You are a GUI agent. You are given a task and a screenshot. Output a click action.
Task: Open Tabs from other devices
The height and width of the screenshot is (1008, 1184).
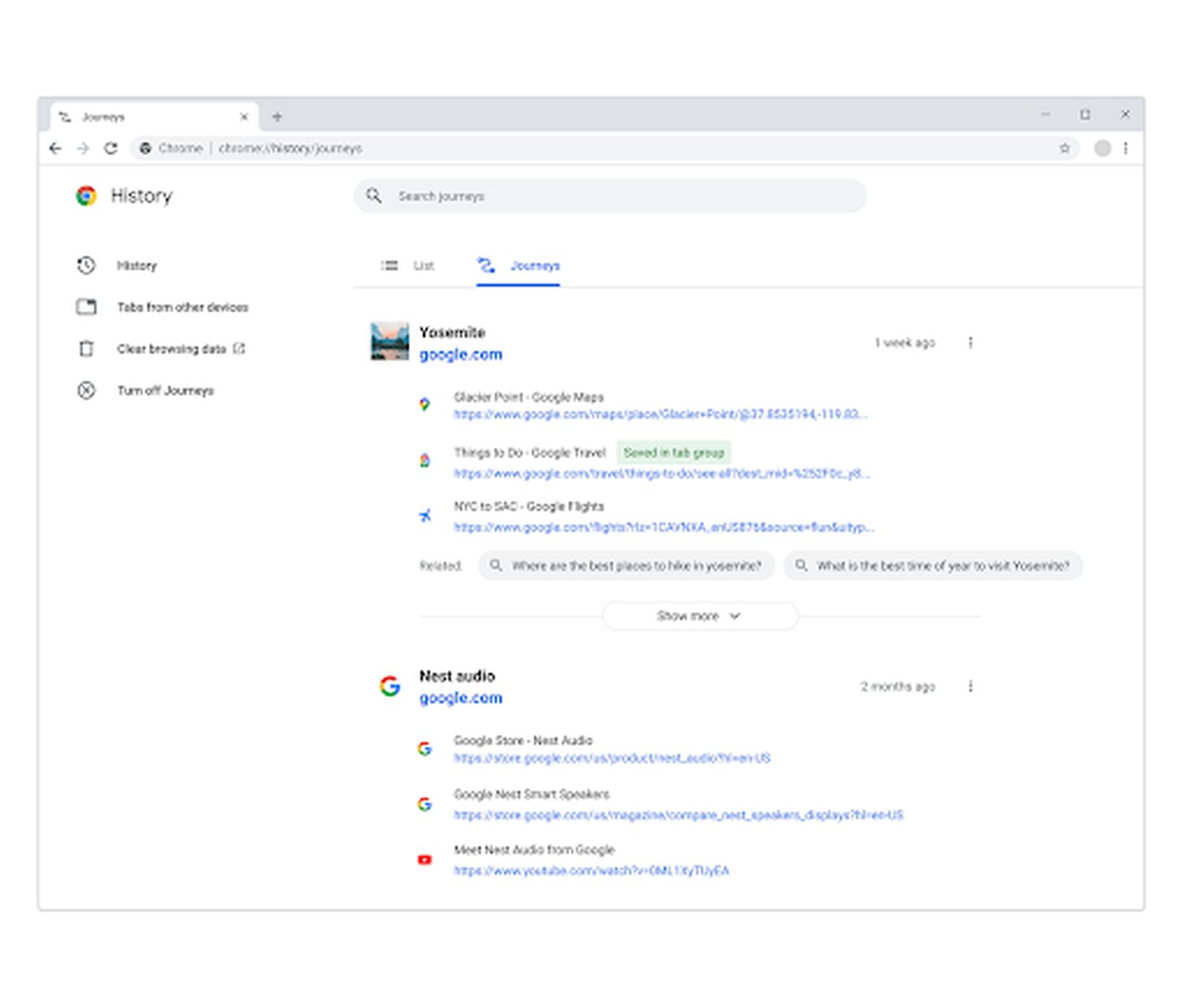(x=182, y=307)
